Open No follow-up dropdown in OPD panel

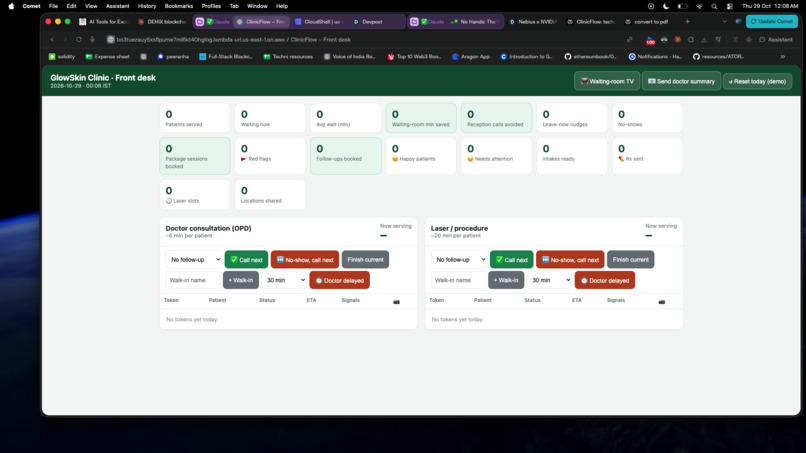tap(194, 260)
